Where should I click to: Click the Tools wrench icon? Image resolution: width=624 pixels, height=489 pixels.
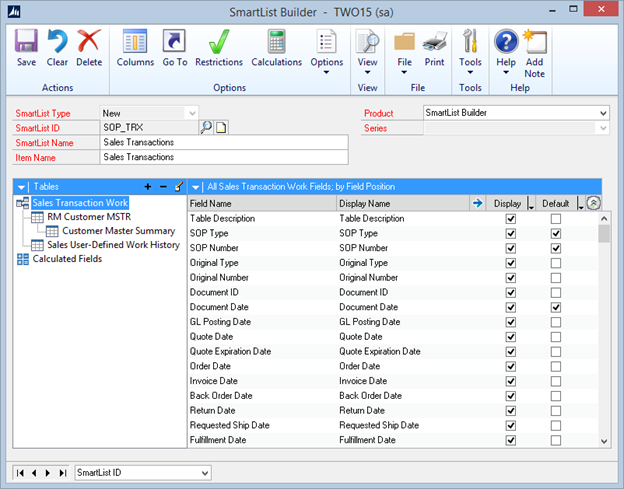point(470,41)
